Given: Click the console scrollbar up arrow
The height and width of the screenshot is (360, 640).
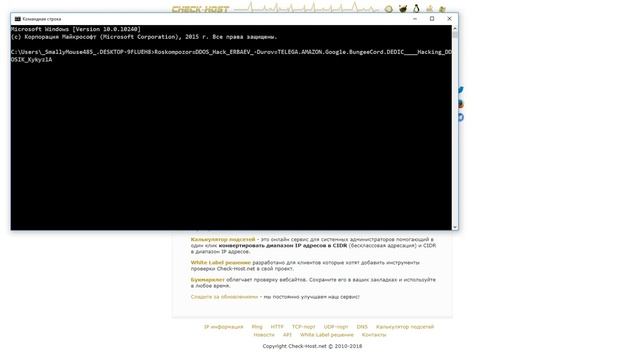Looking at the screenshot, I should point(455,28).
